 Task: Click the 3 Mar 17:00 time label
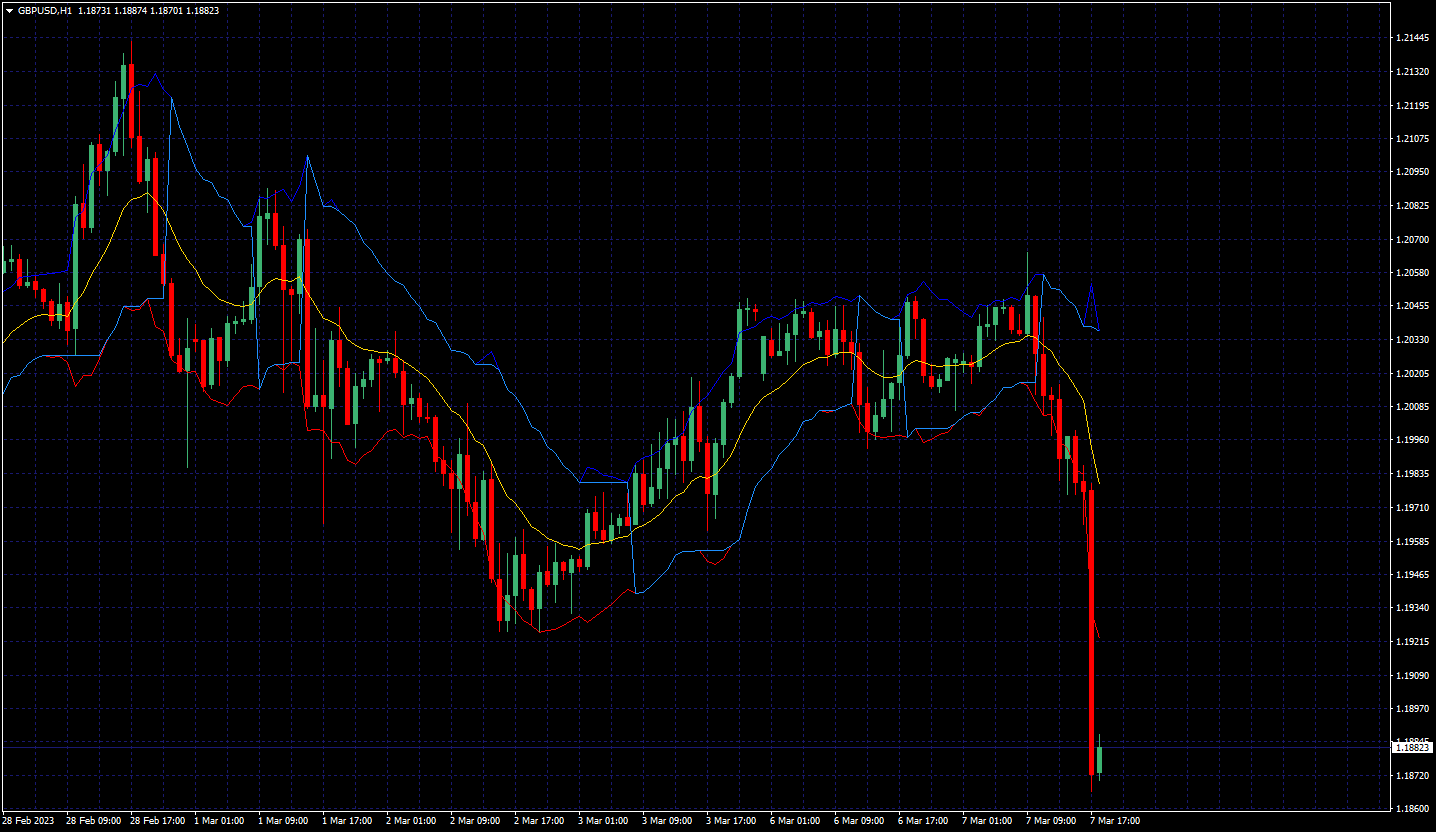pyautogui.click(x=731, y=821)
